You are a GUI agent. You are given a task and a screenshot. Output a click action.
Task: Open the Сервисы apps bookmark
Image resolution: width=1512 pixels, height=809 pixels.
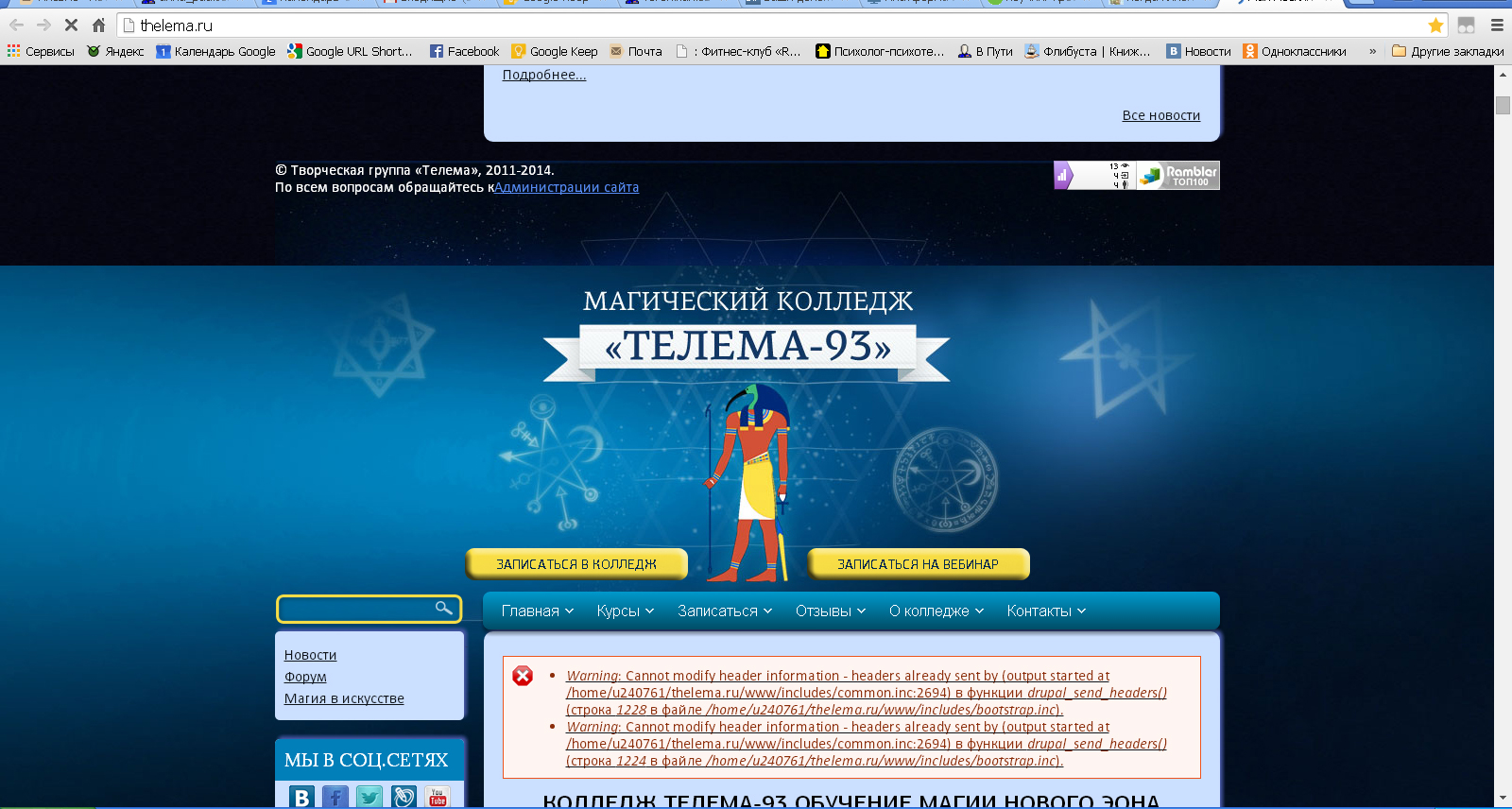pos(41,51)
